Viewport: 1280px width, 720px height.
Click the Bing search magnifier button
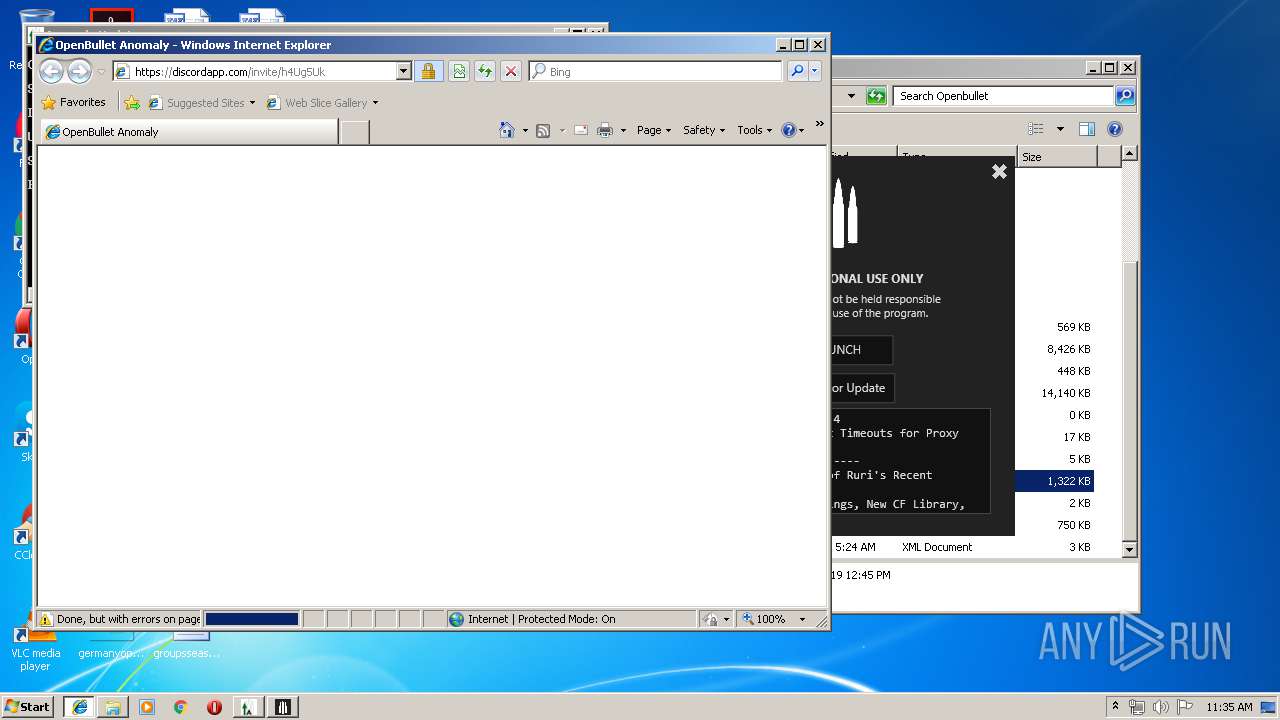(796, 71)
